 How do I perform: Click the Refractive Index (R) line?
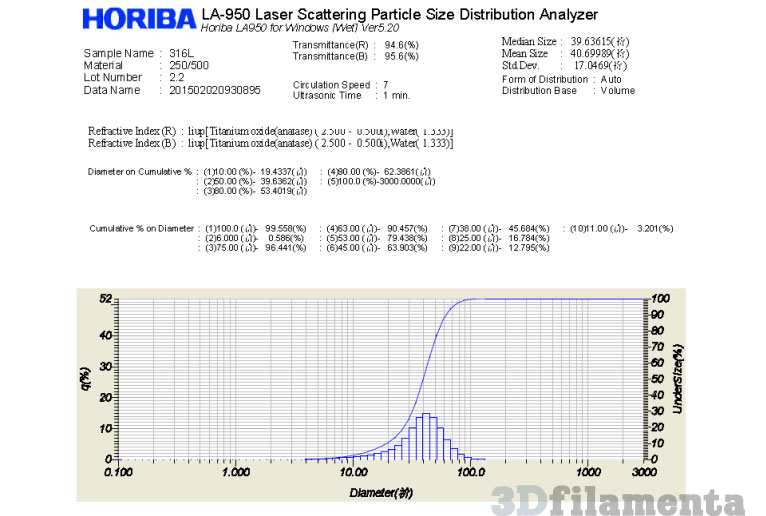[x=270, y=131]
